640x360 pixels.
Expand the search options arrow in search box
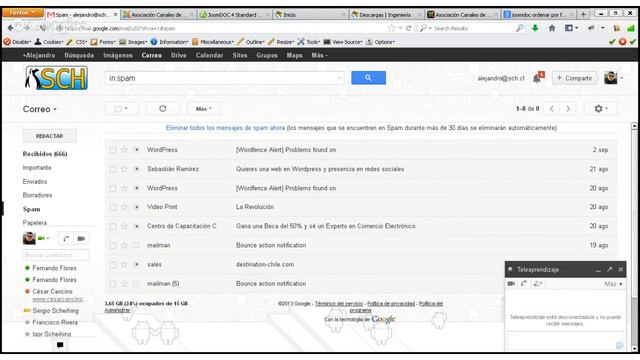(x=339, y=78)
